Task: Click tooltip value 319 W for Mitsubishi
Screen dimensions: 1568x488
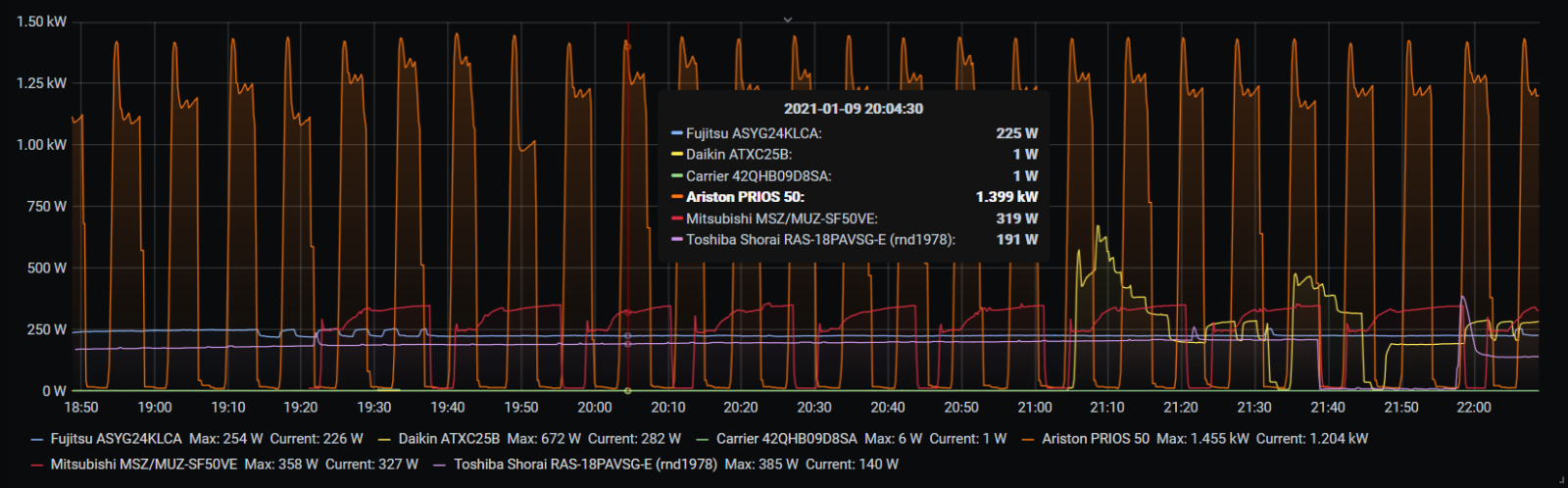Action: pos(1017,219)
